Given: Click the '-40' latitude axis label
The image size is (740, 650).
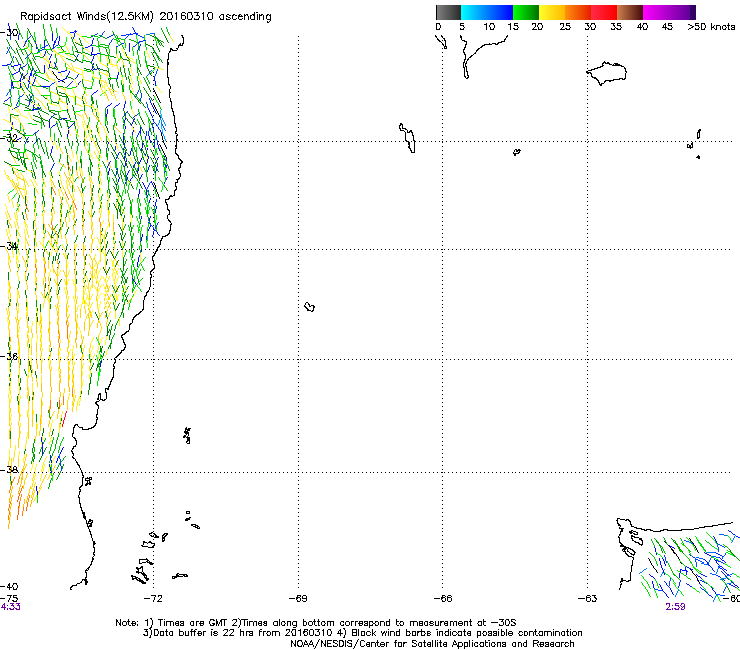Looking at the screenshot, I should point(9,586).
